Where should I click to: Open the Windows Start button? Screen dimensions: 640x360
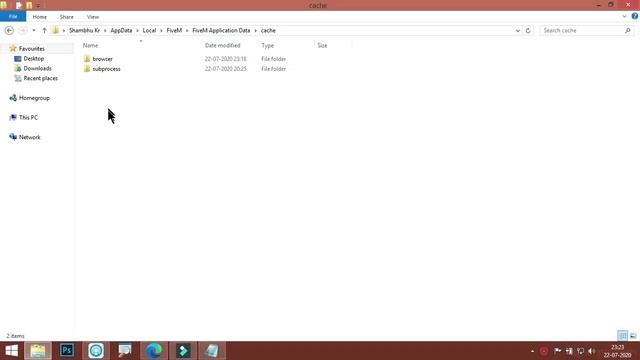11,351
